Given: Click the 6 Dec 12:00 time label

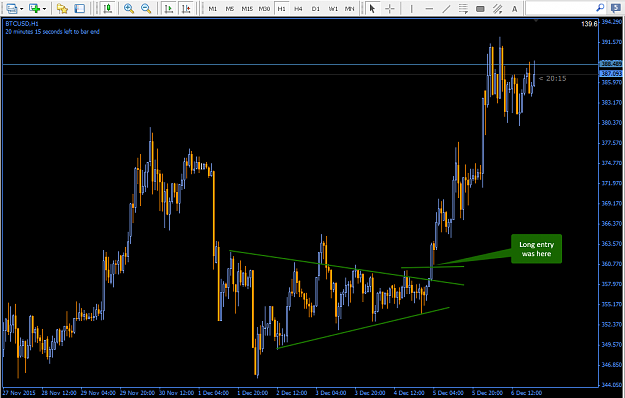Looking at the screenshot, I should coord(526,393).
